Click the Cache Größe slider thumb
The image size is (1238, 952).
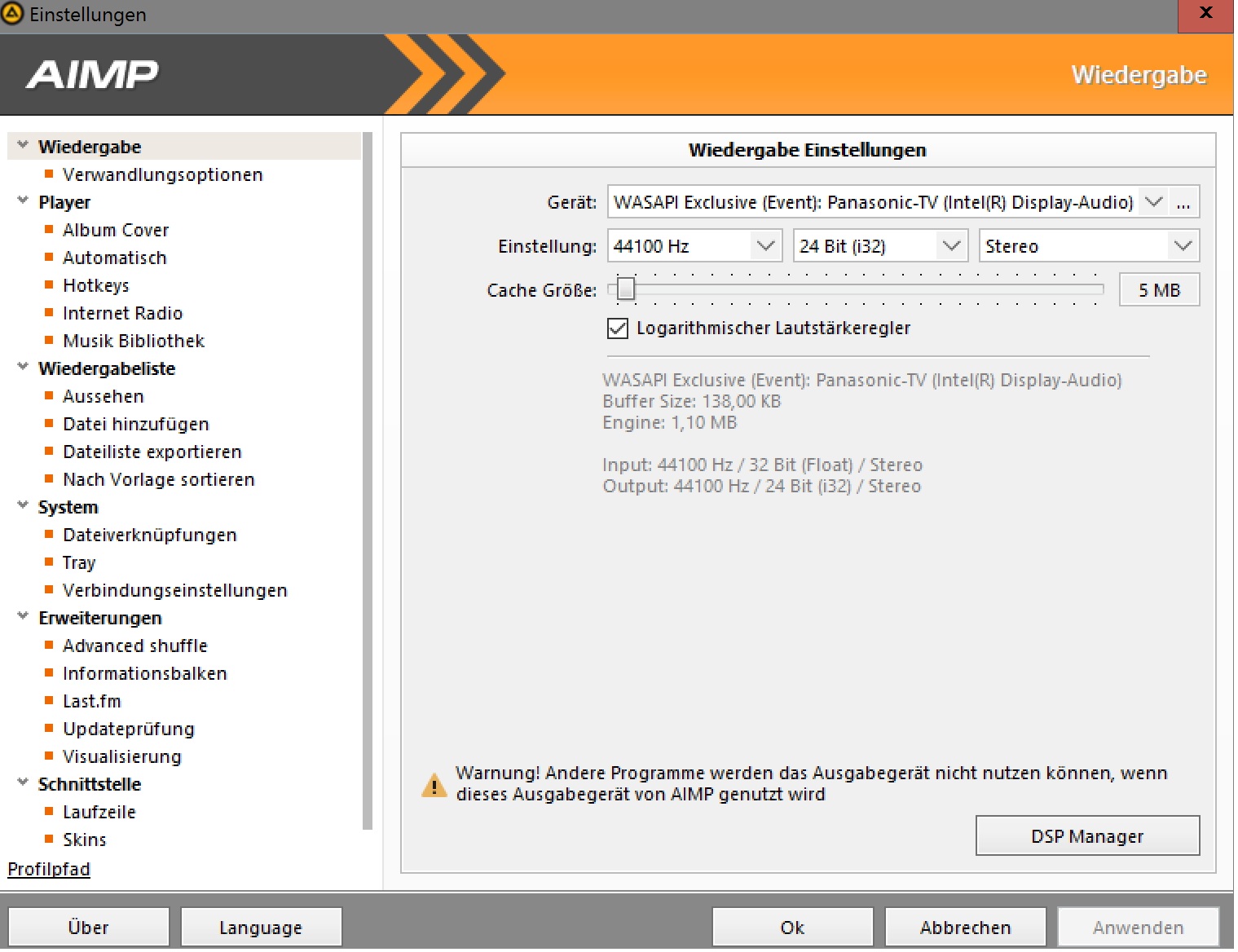click(x=626, y=289)
